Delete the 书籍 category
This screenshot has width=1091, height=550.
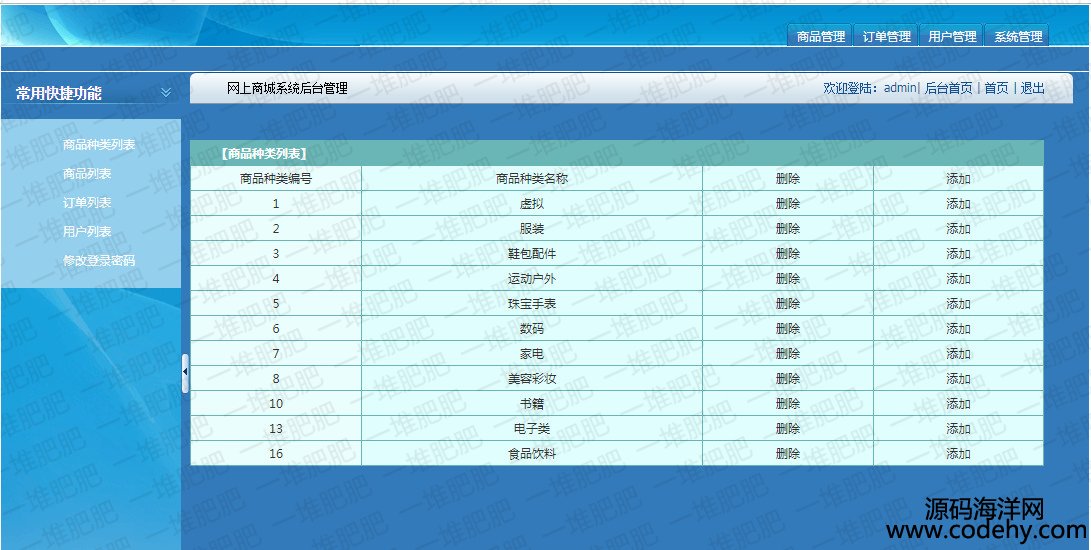tap(788, 404)
